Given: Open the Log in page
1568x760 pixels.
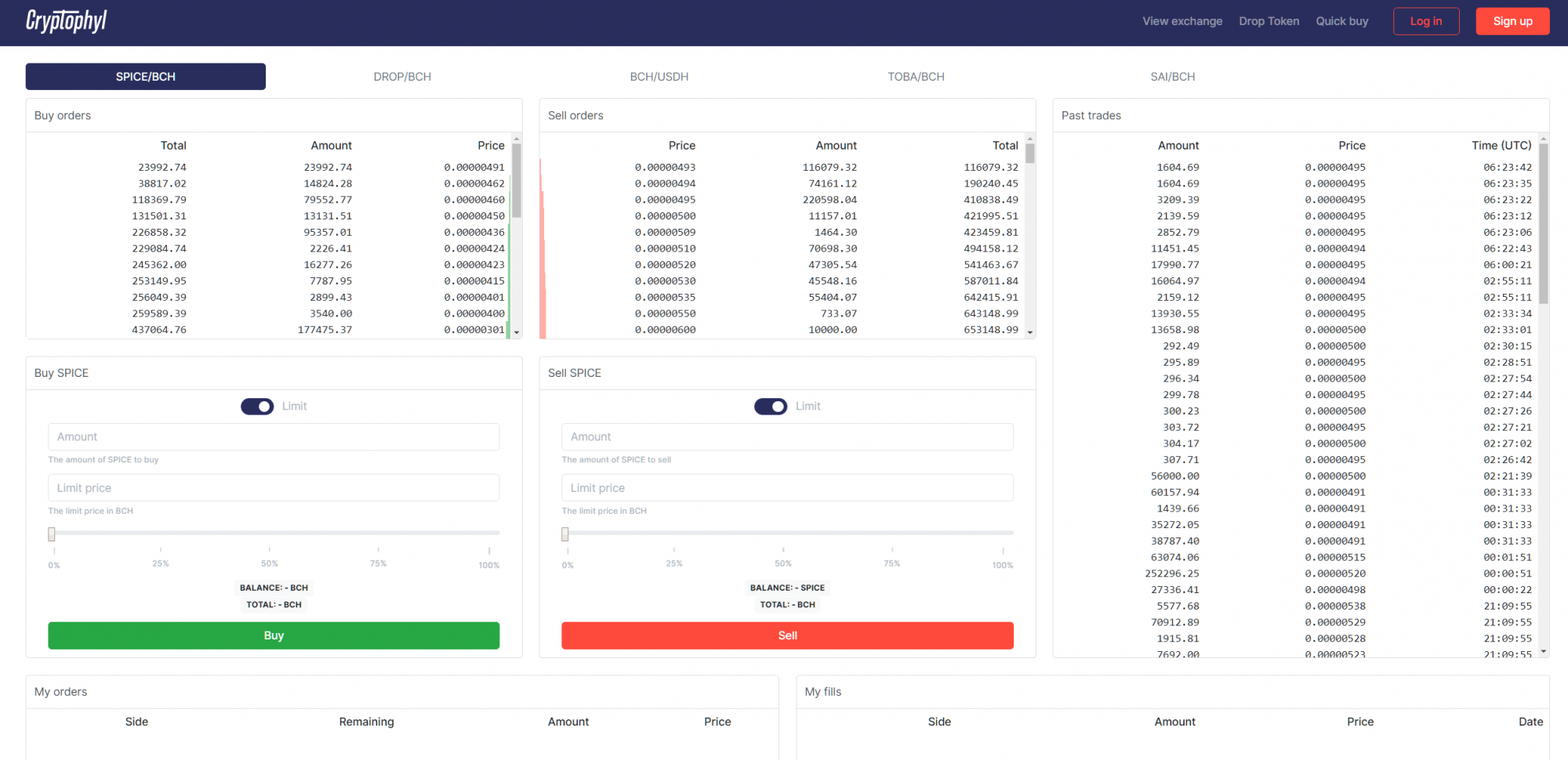Looking at the screenshot, I should click(1426, 21).
